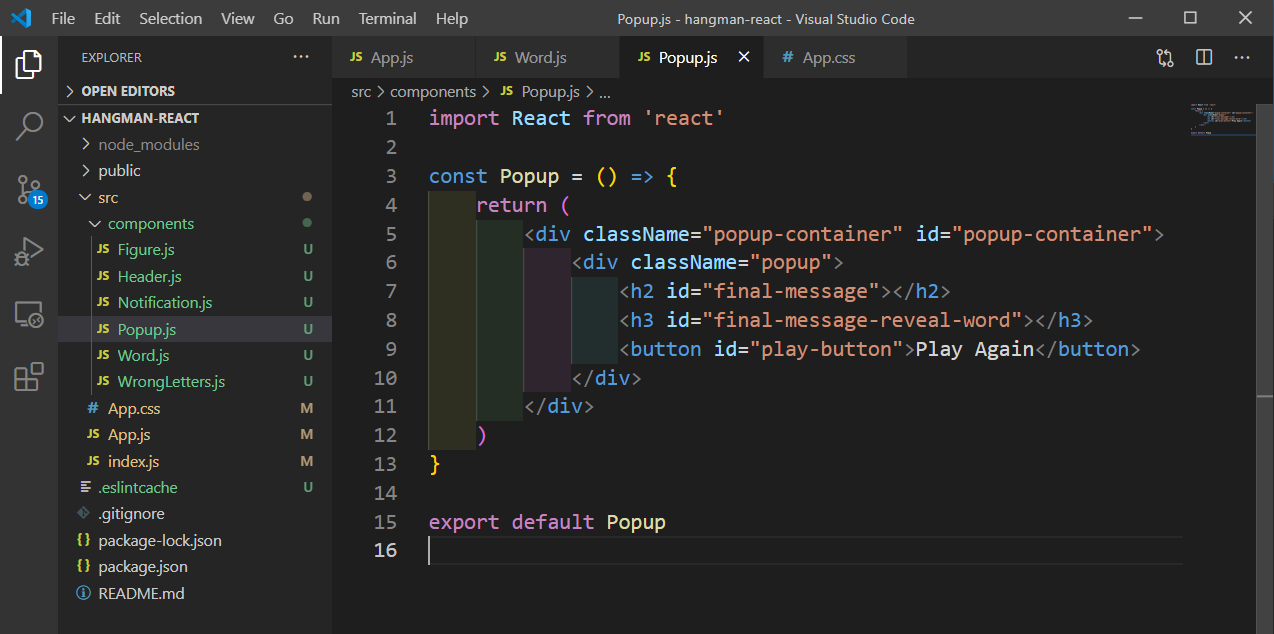Open the Go menu
The height and width of the screenshot is (634, 1274).
284,18
